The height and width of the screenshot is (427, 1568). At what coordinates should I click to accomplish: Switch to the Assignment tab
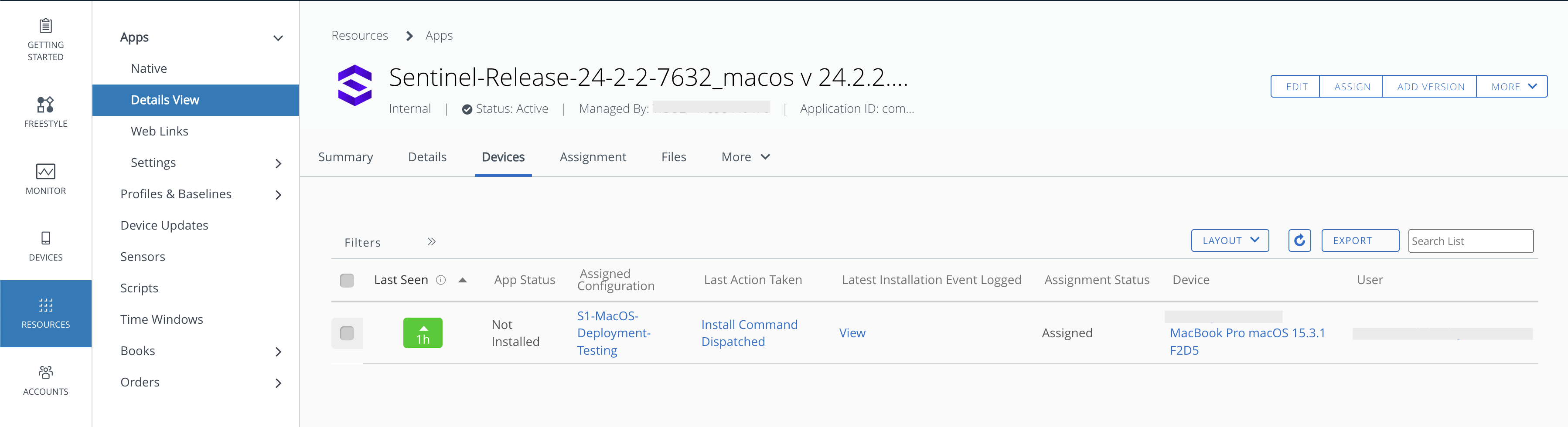[x=593, y=157]
